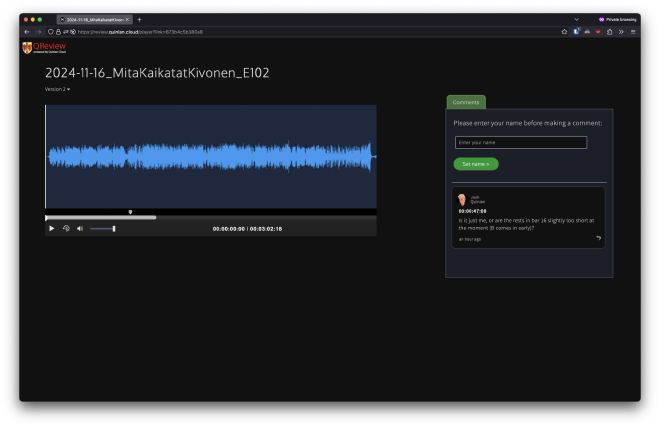Click the audio waveform display
The width and height of the screenshot is (660, 427).
pos(210,157)
